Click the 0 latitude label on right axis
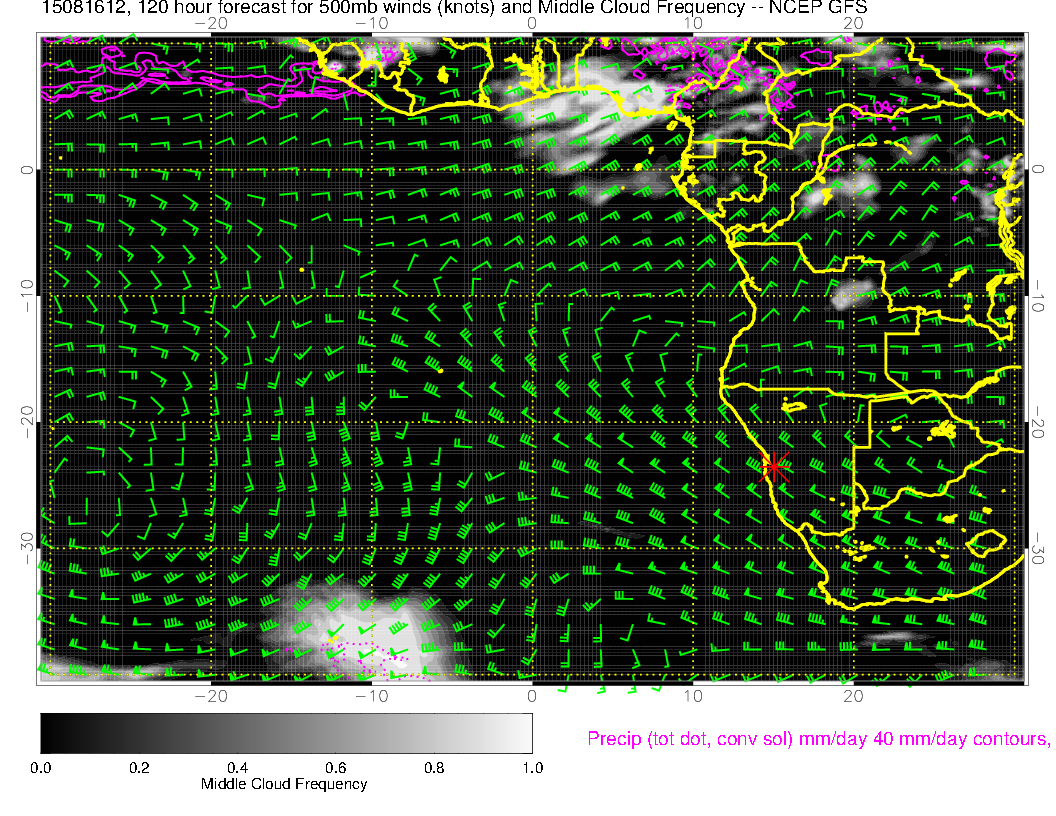The height and width of the screenshot is (816, 1056). pyautogui.click(x=1038, y=169)
